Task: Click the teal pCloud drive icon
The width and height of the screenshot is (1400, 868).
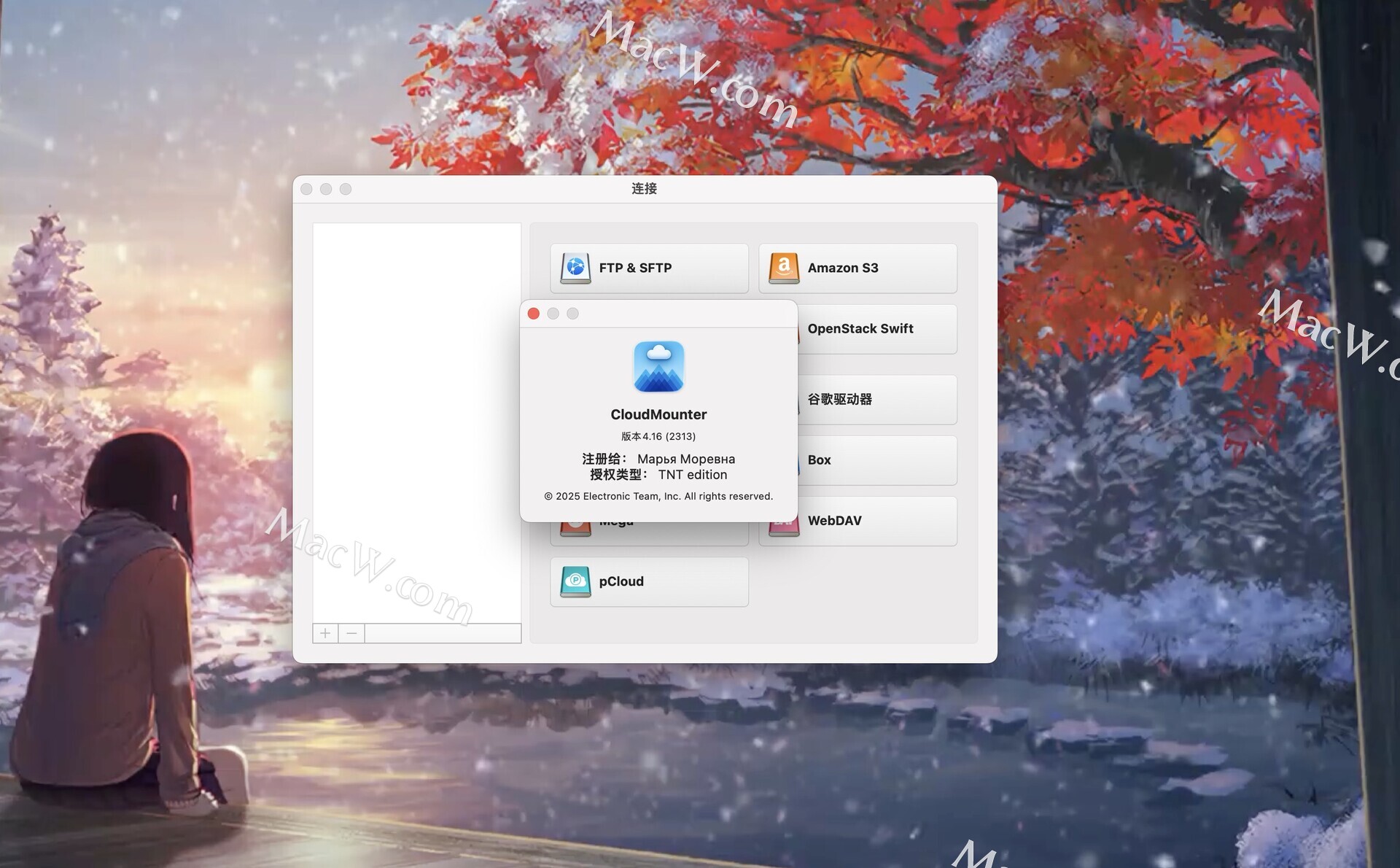Action: point(575,582)
